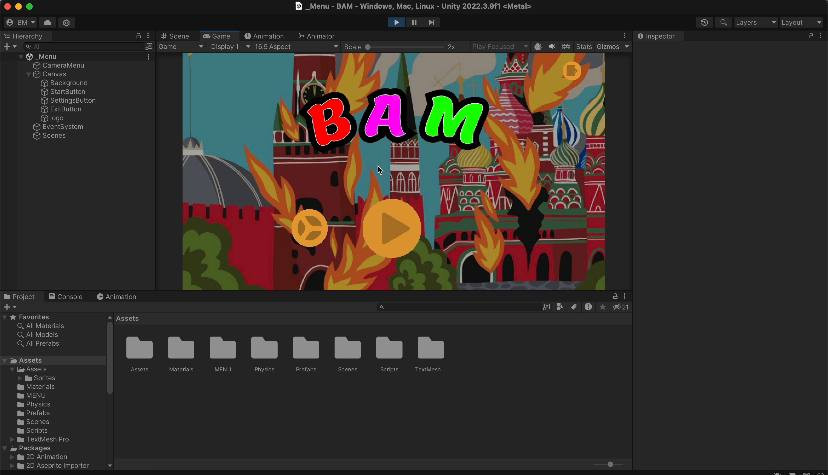Toggle the Game view shortcuts icon
Viewport: 828px width, 475px height.
pos(566,46)
